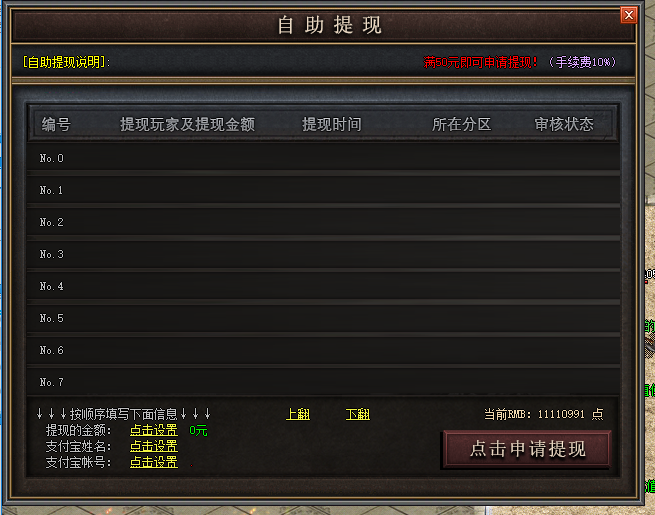This screenshot has width=655, height=515.
Task: Click the 点击申请提现 button
Action: pos(527,449)
